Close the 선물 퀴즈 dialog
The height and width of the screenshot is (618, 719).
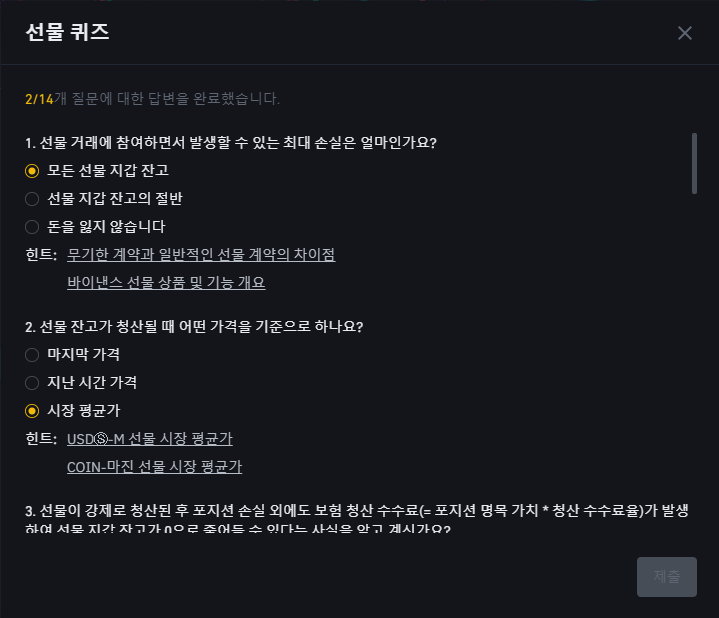pyautogui.click(x=685, y=33)
